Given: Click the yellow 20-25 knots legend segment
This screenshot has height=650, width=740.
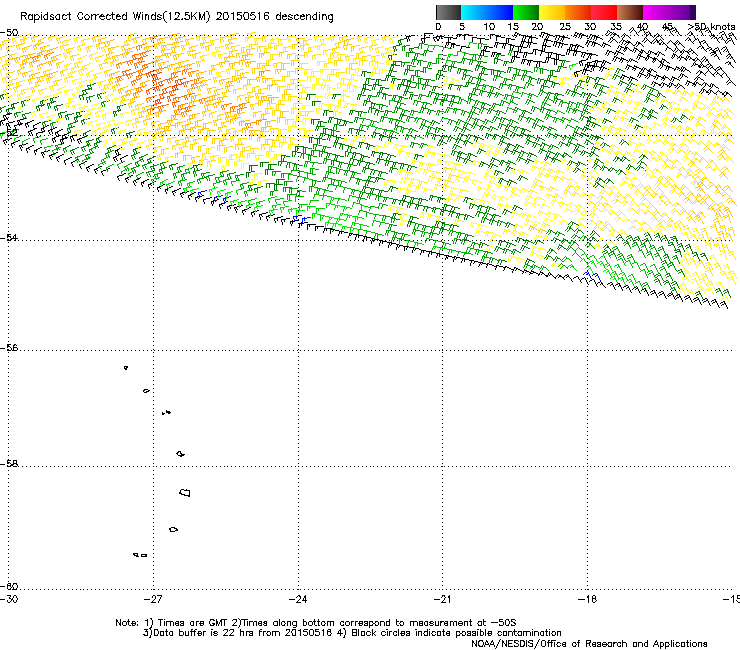Looking at the screenshot, I should point(552,12).
